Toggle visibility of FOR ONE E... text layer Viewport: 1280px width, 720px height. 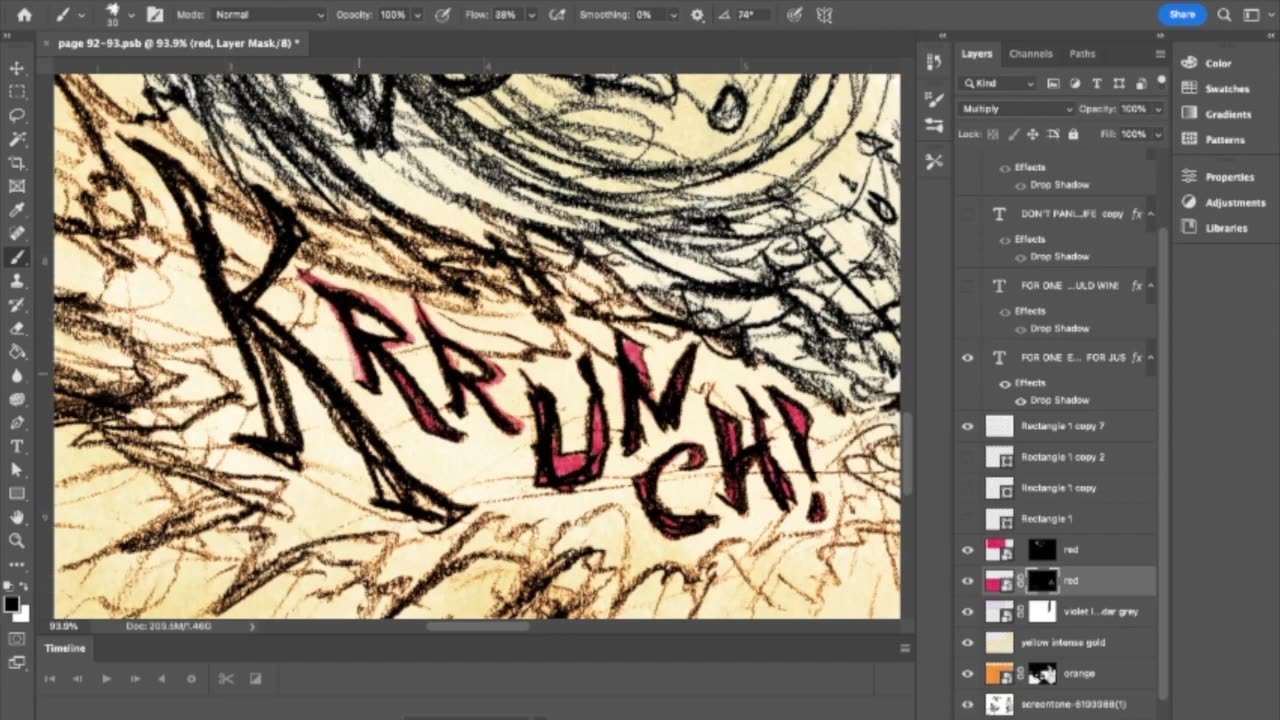[x=967, y=357]
